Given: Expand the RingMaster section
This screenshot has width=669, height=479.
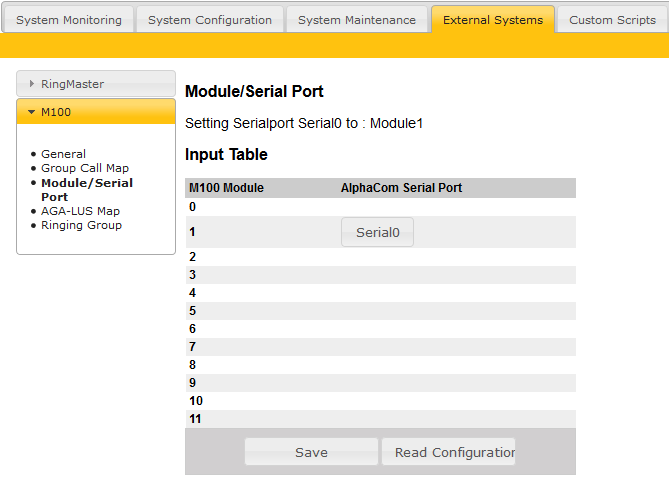Looking at the screenshot, I should click(96, 84).
